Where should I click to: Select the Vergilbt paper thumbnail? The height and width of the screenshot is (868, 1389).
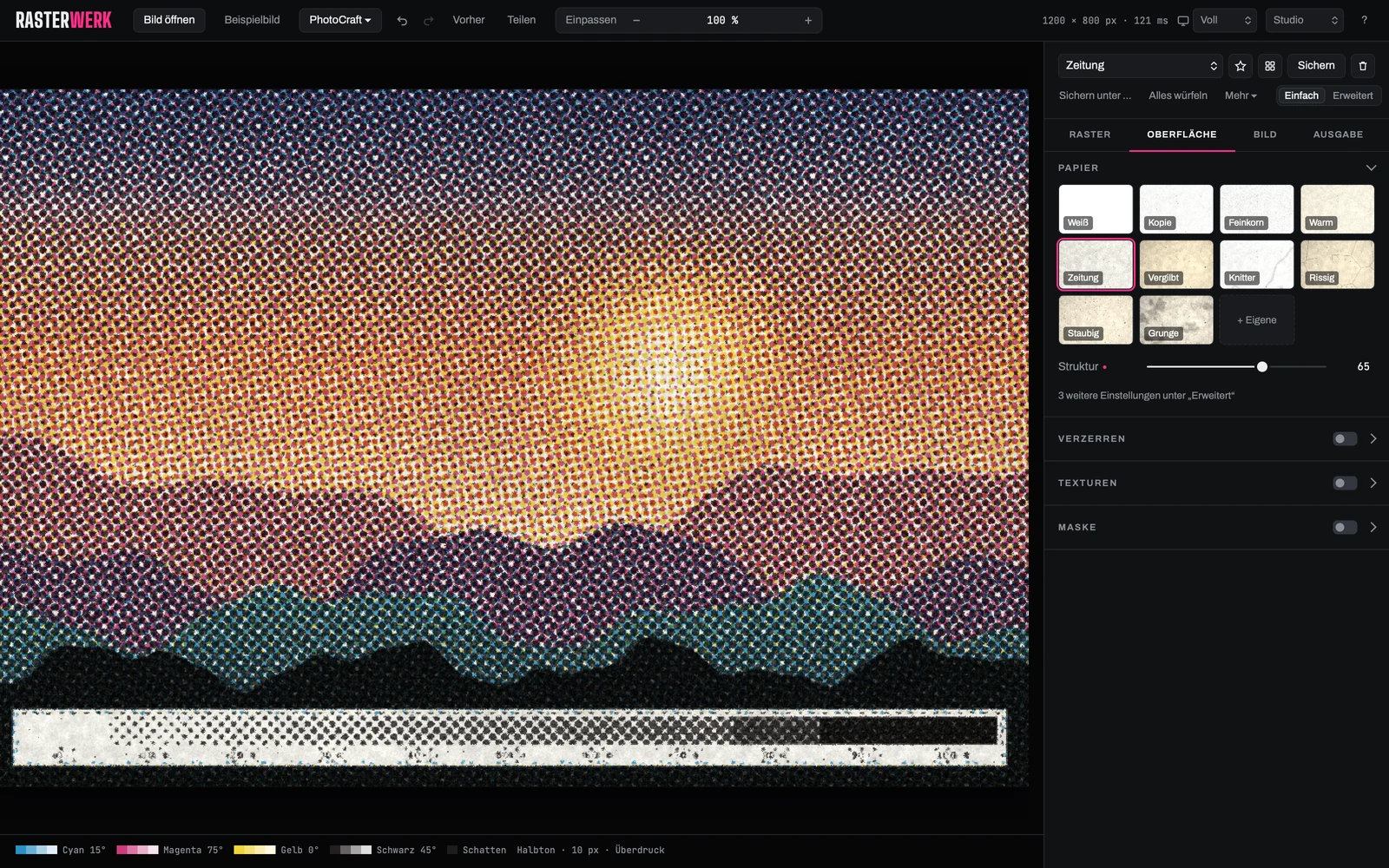point(1176,265)
